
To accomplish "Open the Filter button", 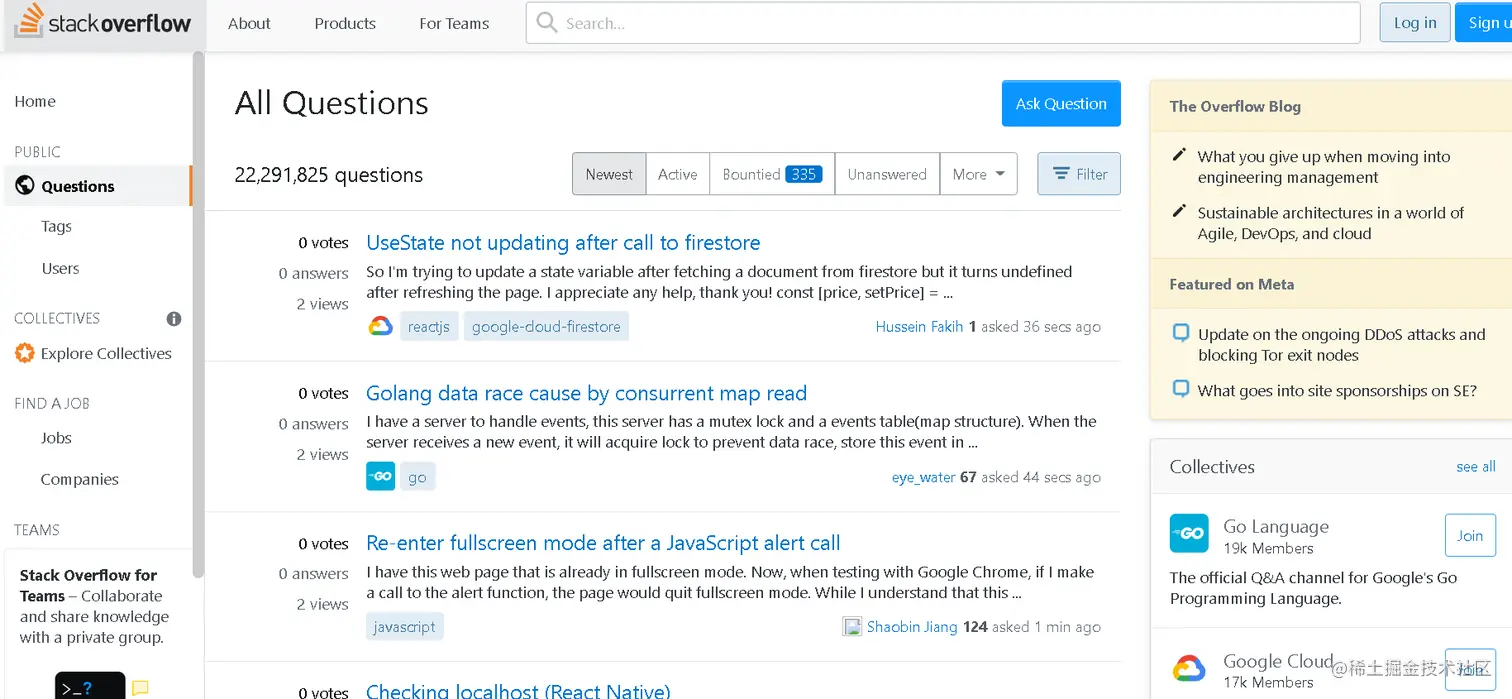I will coord(1079,174).
